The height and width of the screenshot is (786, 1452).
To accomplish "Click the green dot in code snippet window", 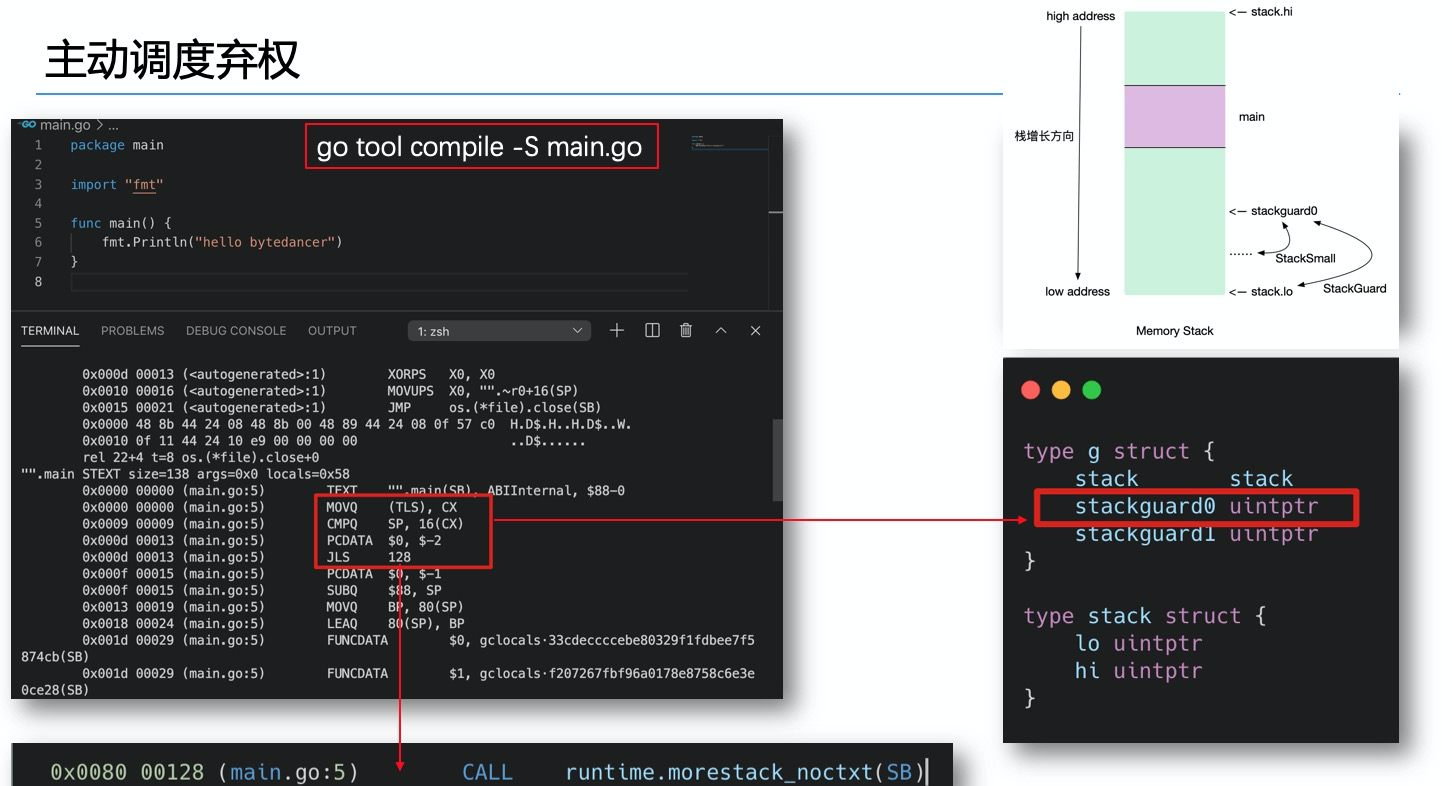I will tap(1092, 390).
